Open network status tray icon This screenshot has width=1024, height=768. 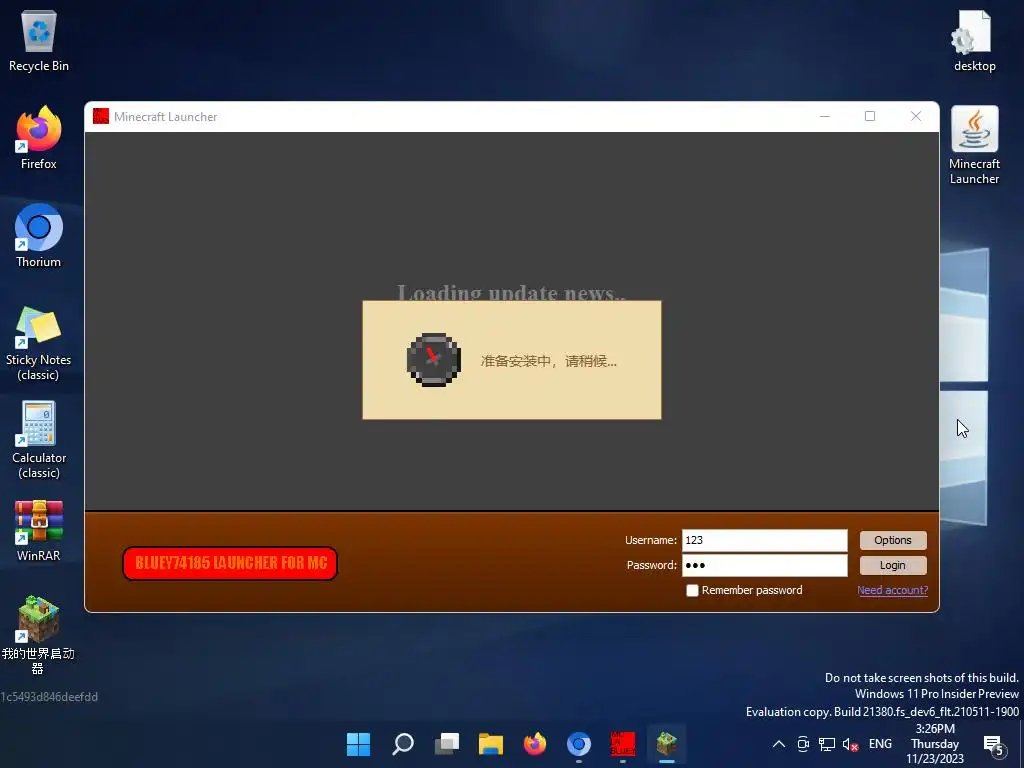tap(827, 744)
